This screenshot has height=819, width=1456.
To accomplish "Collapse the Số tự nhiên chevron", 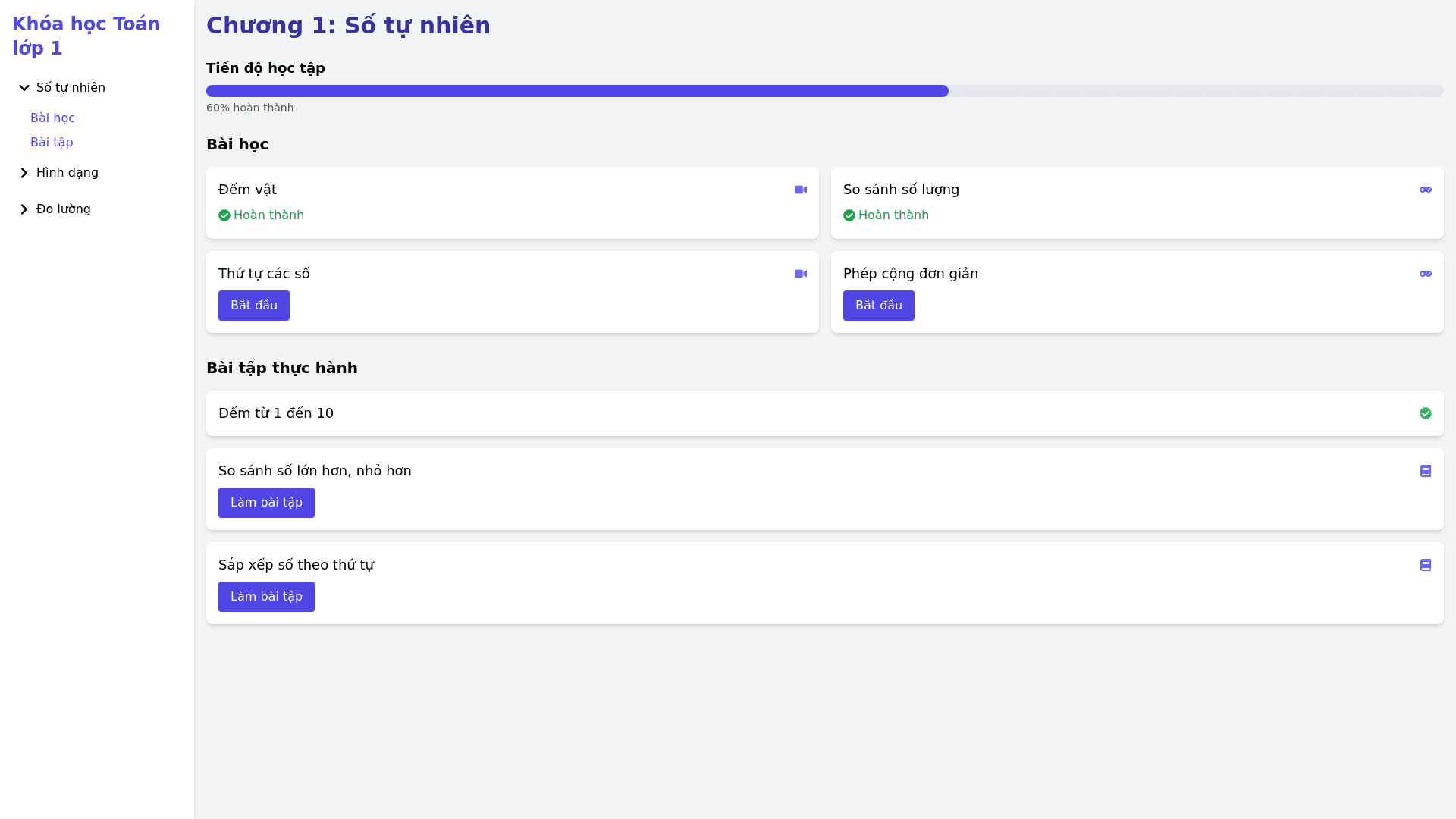I will click(x=24, y=88).
